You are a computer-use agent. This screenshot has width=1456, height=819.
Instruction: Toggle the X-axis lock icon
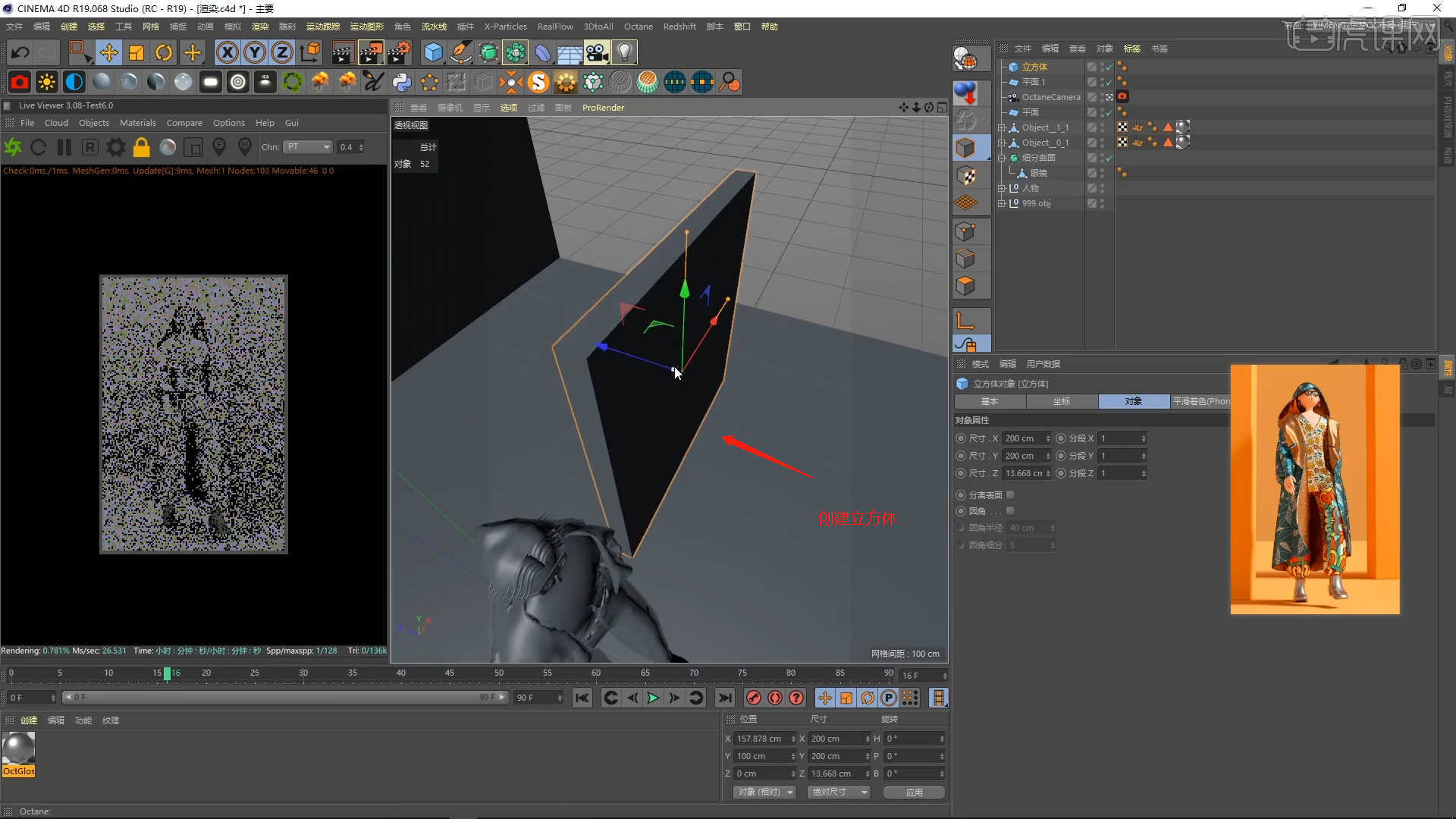pos(227,52)
